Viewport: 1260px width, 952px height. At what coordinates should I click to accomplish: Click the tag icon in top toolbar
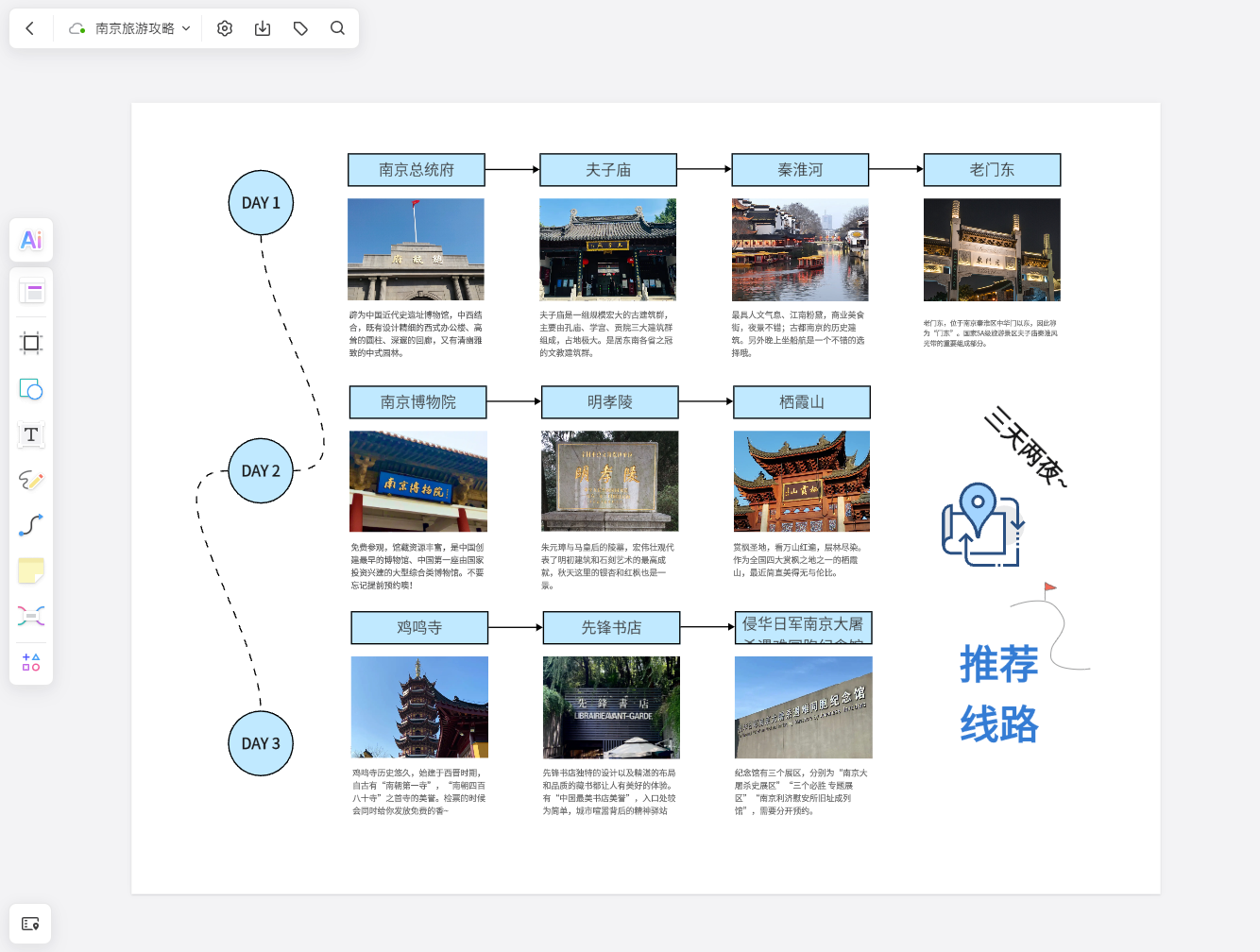pyautogui.click(x=300, y=28)
